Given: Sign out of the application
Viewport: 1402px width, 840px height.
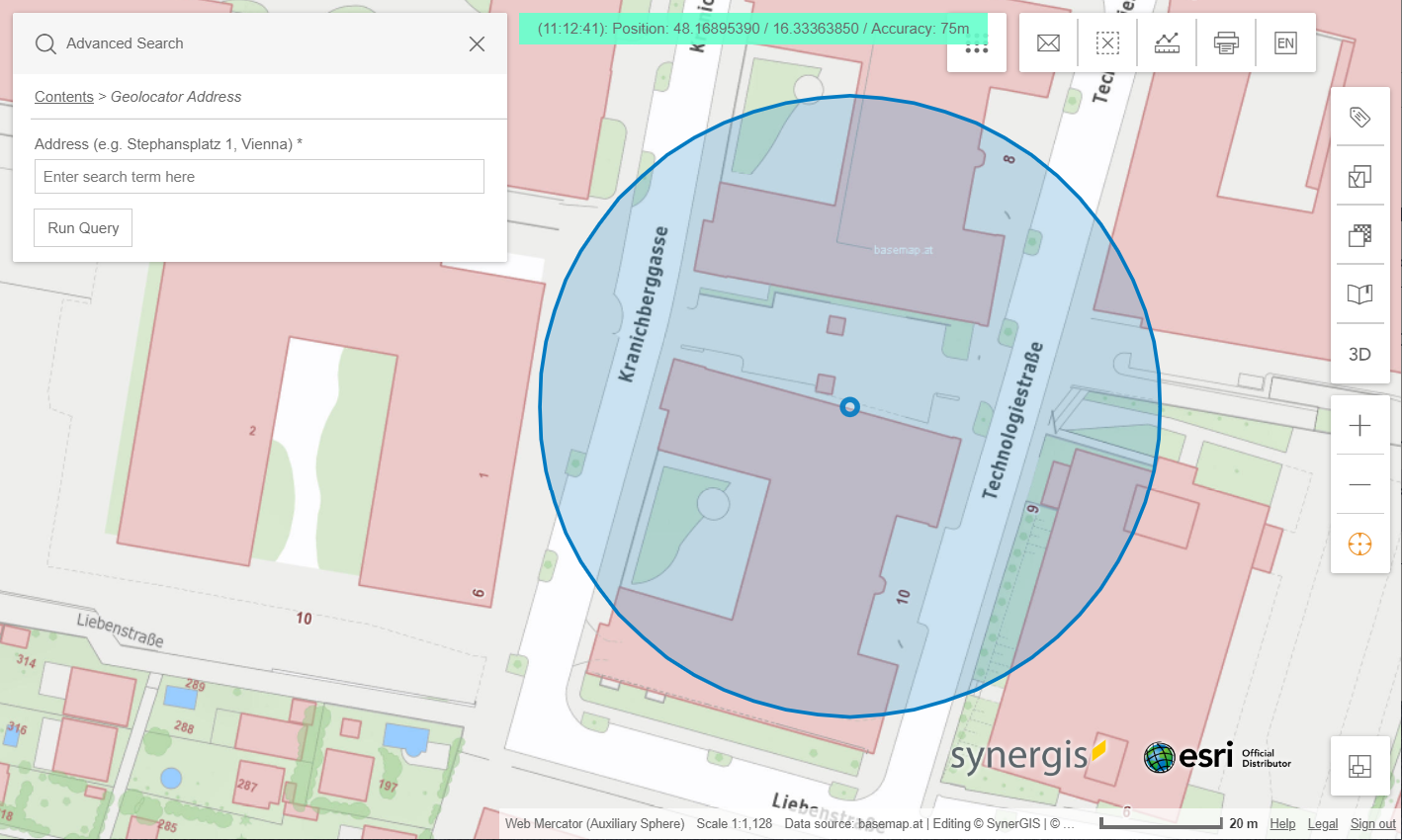Looking at the screenshot, I should pyautogui.click(x=1372, y=823).
